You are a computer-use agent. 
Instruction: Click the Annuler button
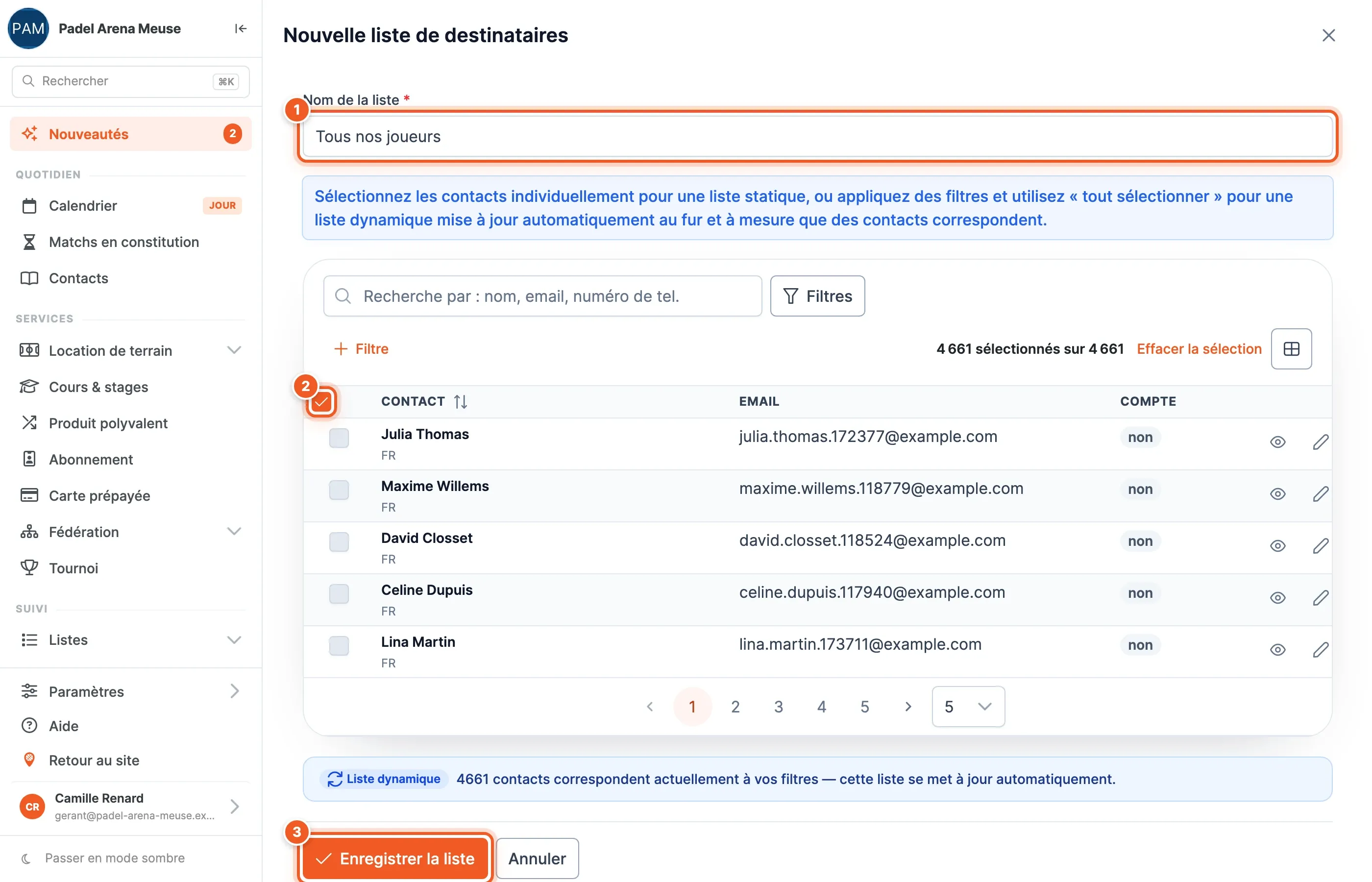point(537,858)
